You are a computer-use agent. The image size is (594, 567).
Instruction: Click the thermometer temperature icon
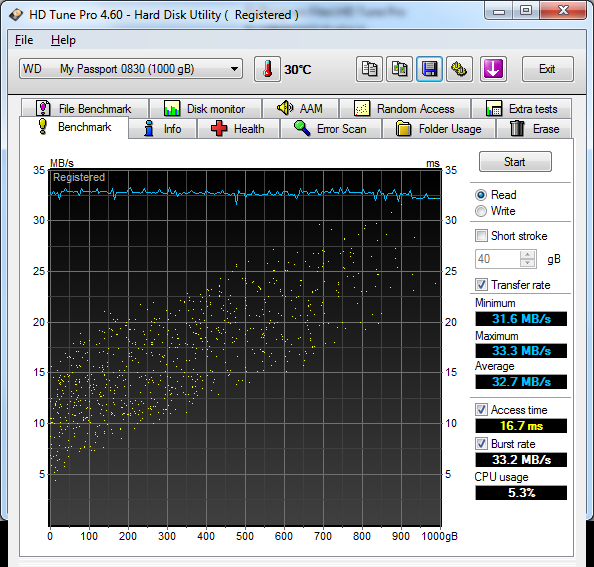(267, 69)
